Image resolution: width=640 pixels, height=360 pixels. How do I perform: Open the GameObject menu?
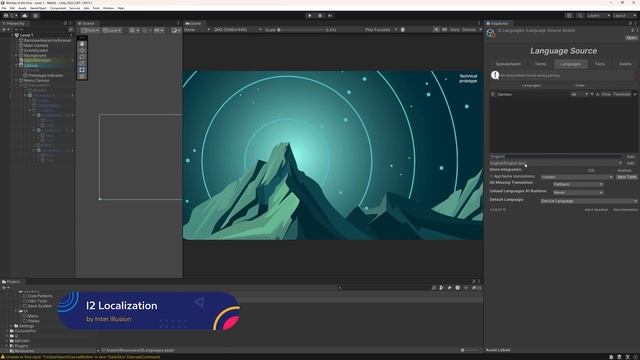tap(38, 8)
